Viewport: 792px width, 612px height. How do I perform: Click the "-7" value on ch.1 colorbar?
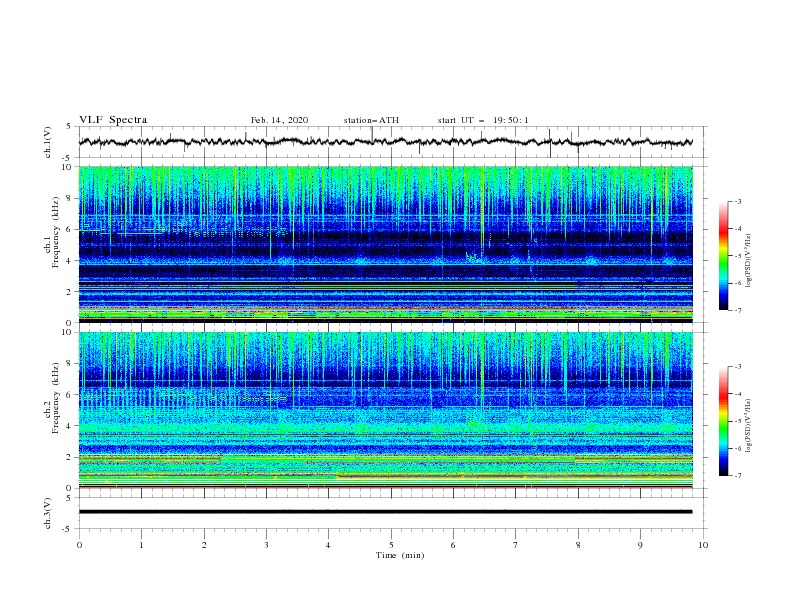pyautogui.click(x=737, y=311)
